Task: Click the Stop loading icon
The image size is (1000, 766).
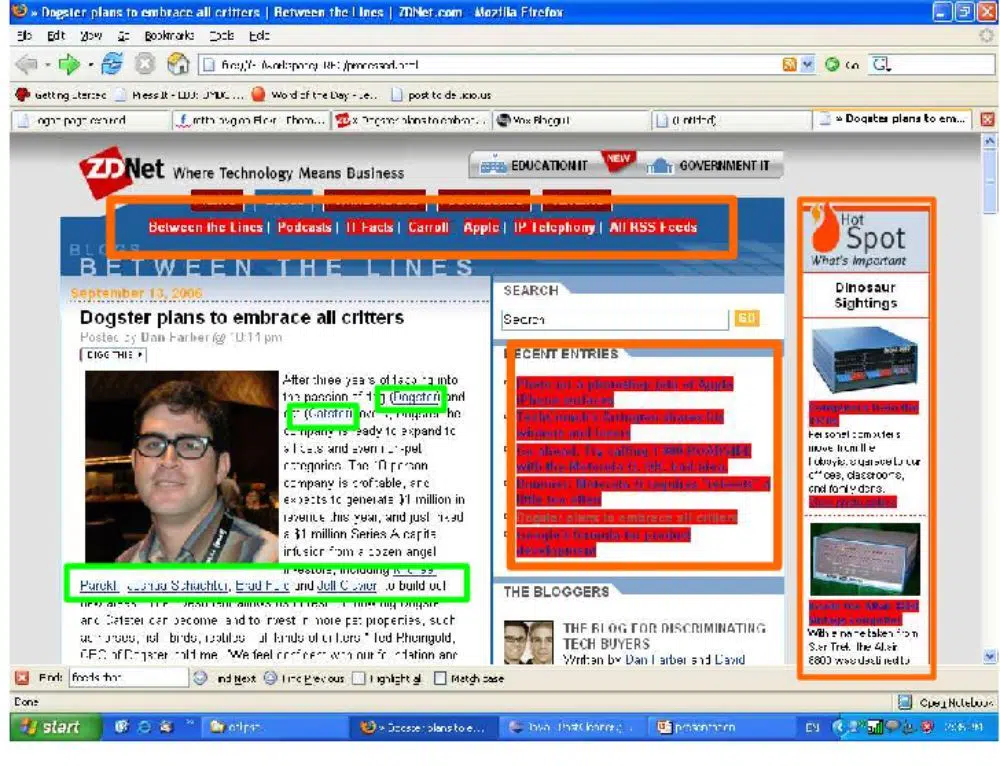Action: point(144,64)
